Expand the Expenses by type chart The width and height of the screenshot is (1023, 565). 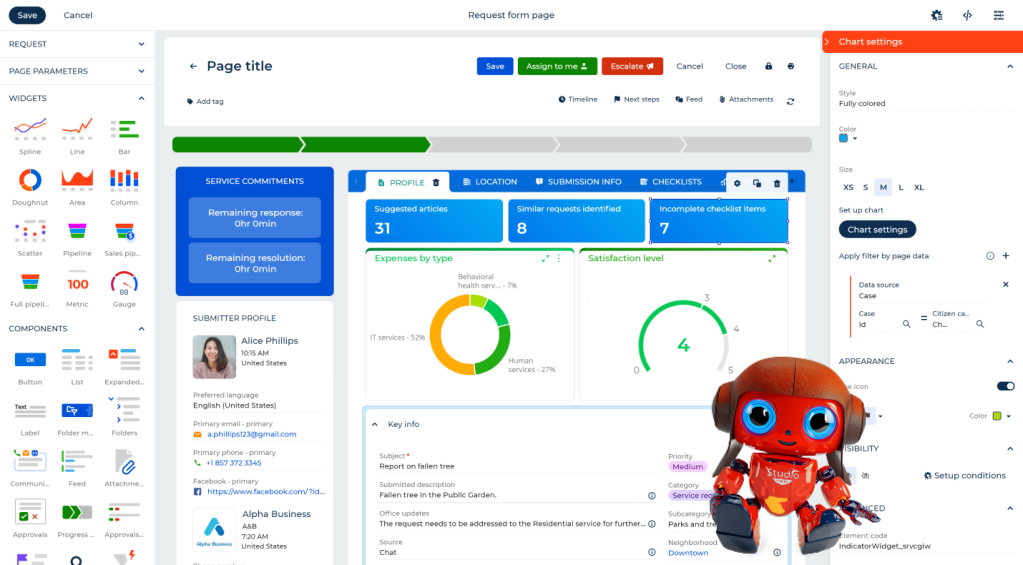click(x=545, y=259)
